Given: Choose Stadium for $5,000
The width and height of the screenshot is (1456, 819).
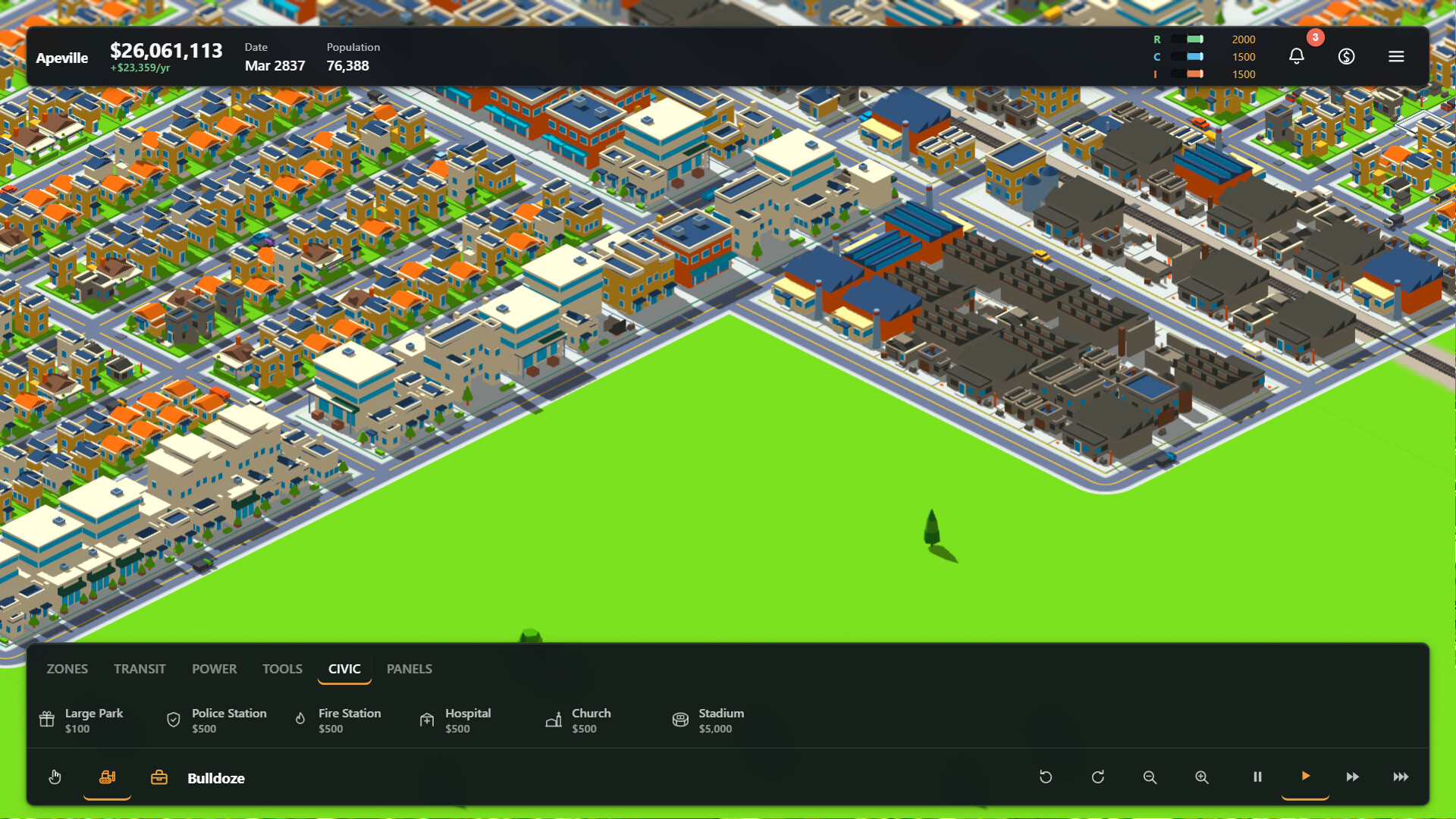Looking at the screenshot, I should click(708, 720).
